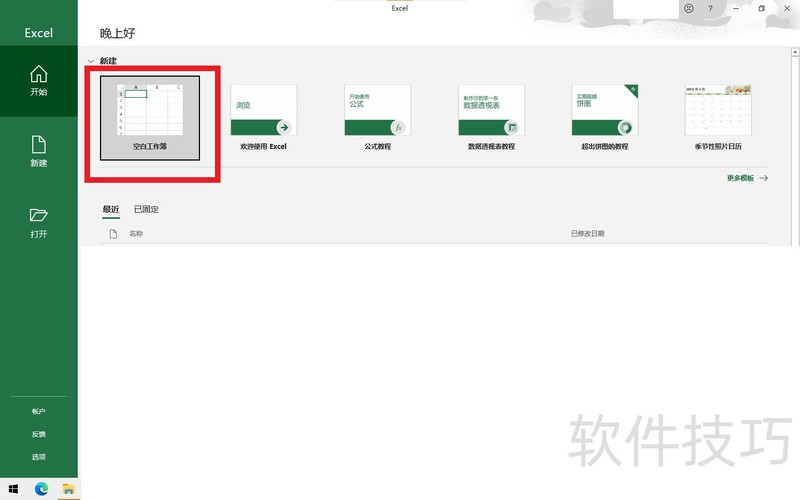Open the 帐户 settings page

(39, 411)
